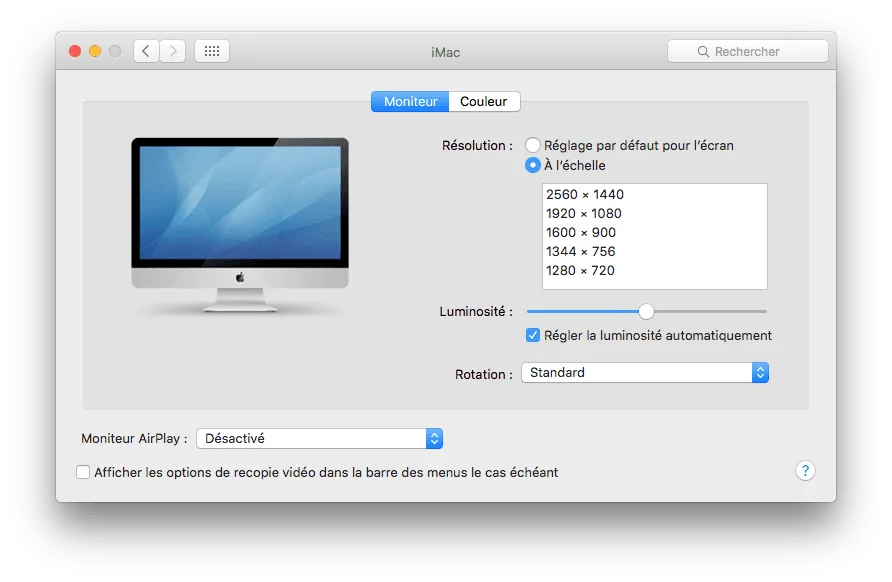892x582 pixels.
Task: Toggle "Régler la luminosité automatiquement"
Action: pyautogui.click(x=533, y=335)
